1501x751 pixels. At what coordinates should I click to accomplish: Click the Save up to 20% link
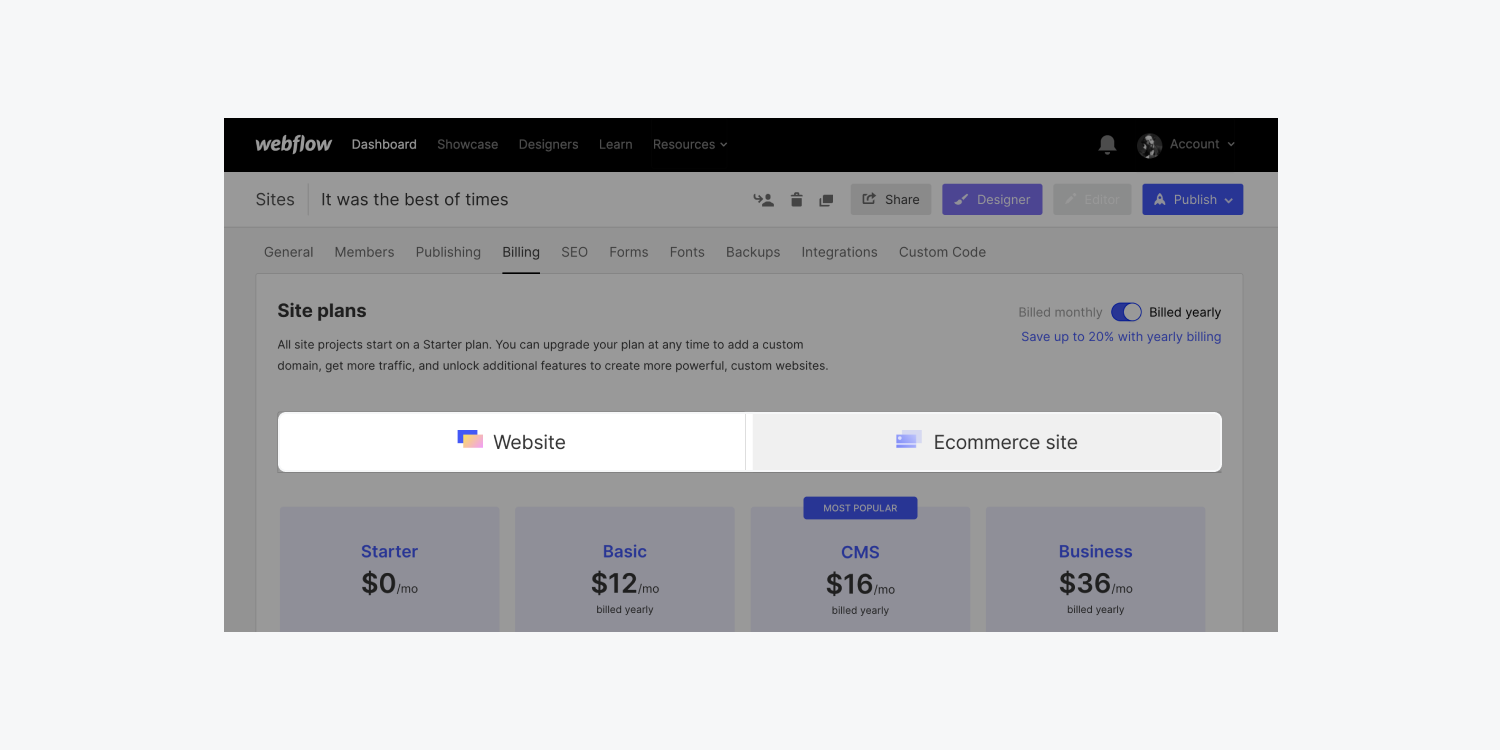1120,337
